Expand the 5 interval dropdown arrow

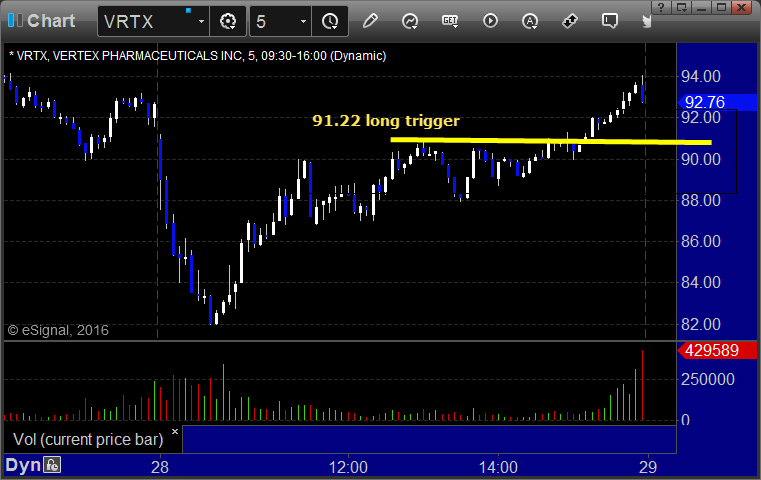[303, 22]
